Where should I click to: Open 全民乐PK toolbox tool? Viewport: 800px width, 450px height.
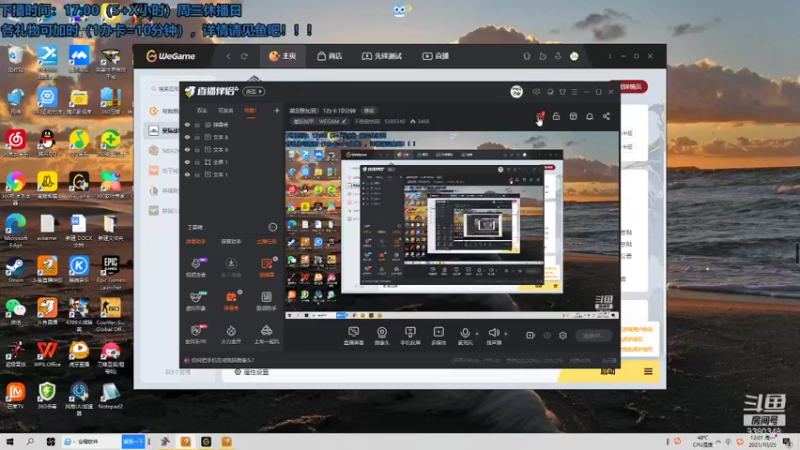click(196, 334)
